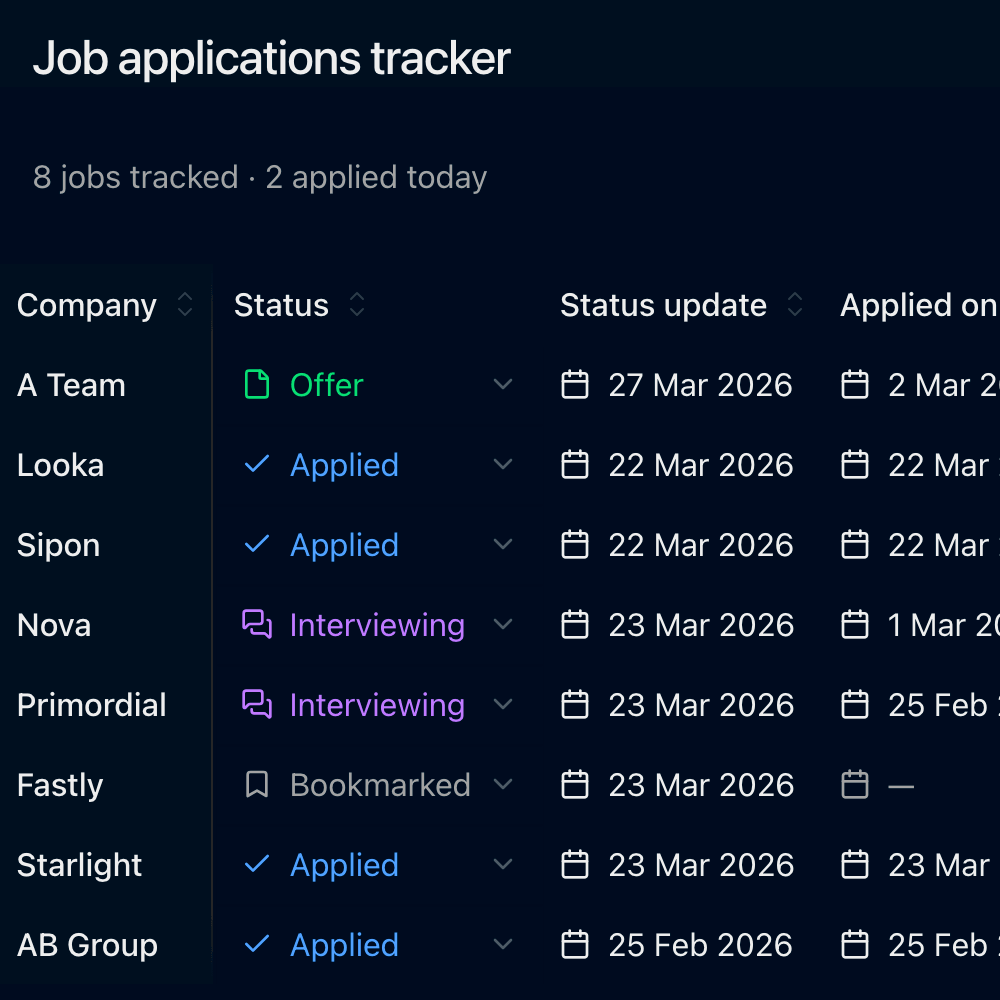Click the calendar icon beside 27 Mar 2026
Screen dimensions: 1000x1000
(575, 384)
